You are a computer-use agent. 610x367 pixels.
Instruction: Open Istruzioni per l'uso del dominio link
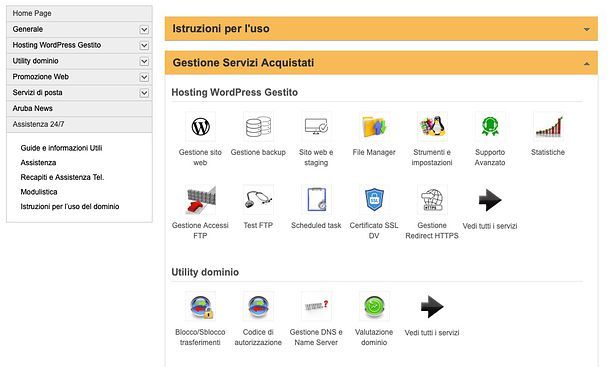pos(70,206)
